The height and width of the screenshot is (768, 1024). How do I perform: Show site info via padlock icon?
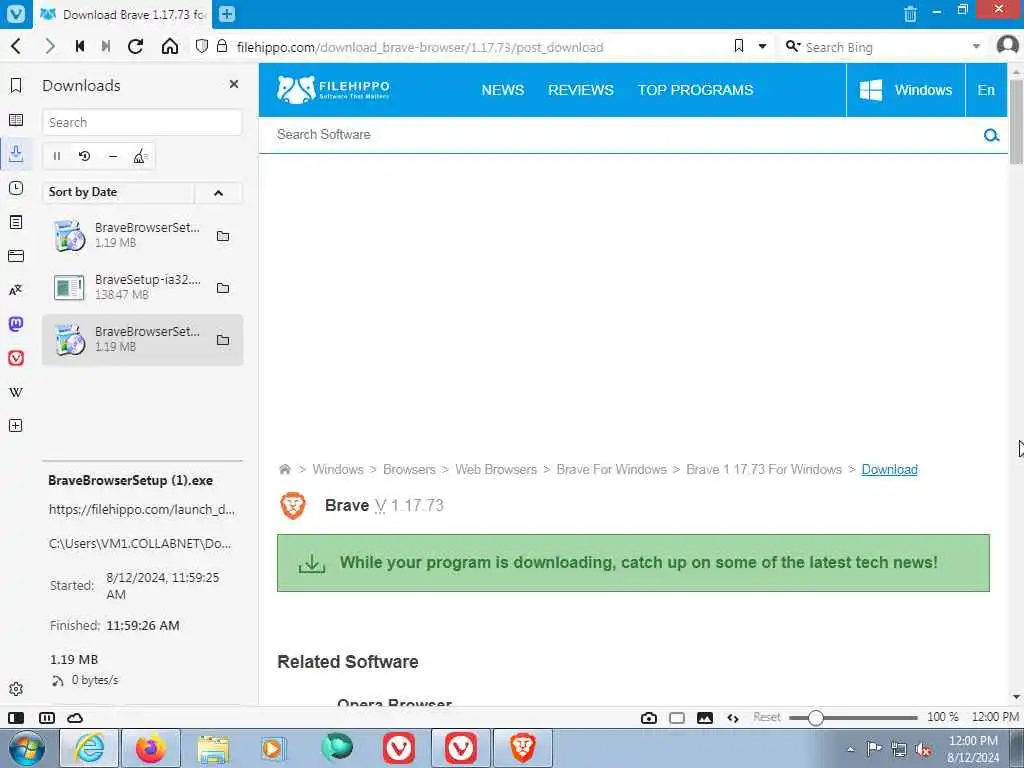coord(222,46)
